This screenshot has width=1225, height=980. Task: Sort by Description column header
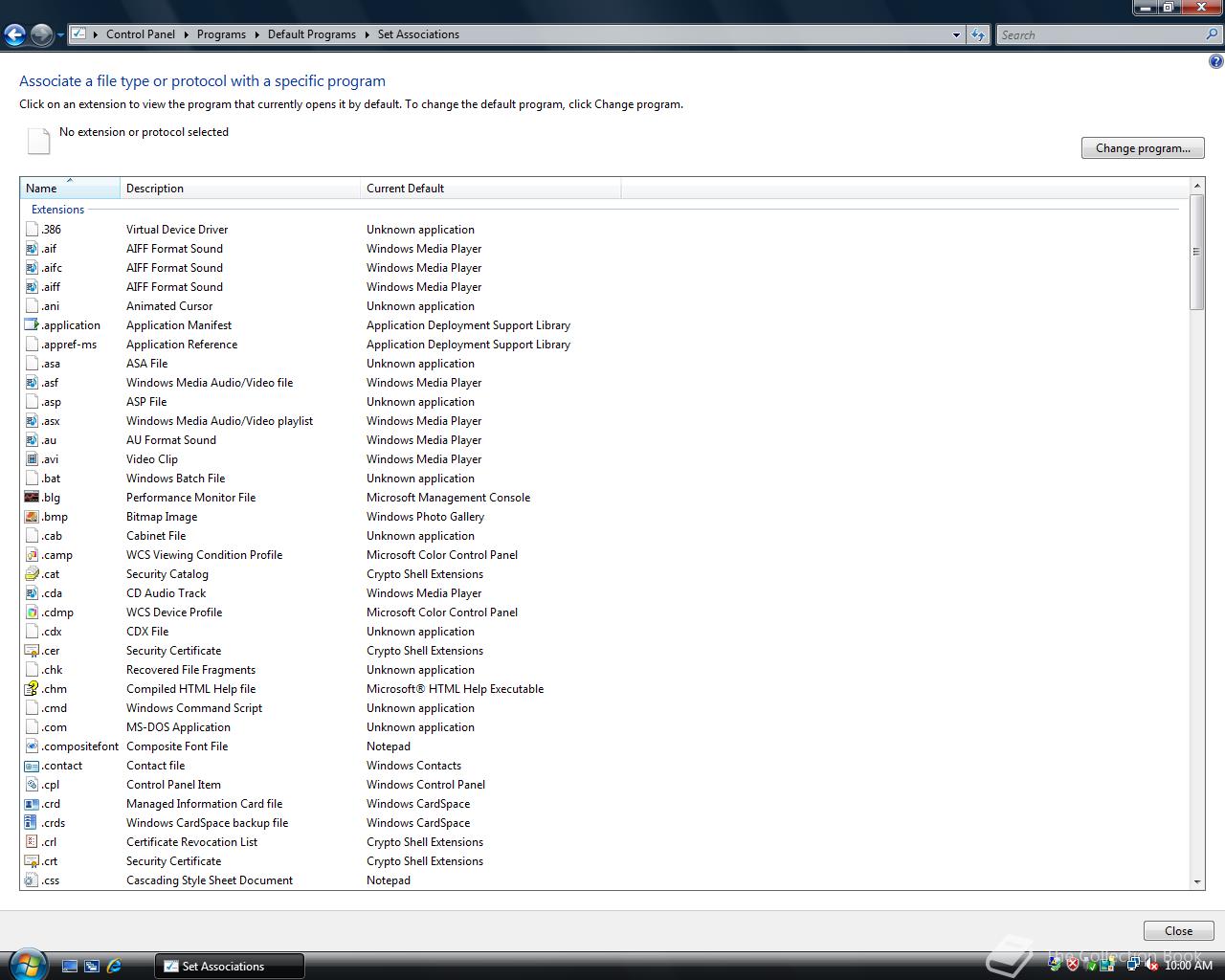pyautogui.click(x=240, y=189)
